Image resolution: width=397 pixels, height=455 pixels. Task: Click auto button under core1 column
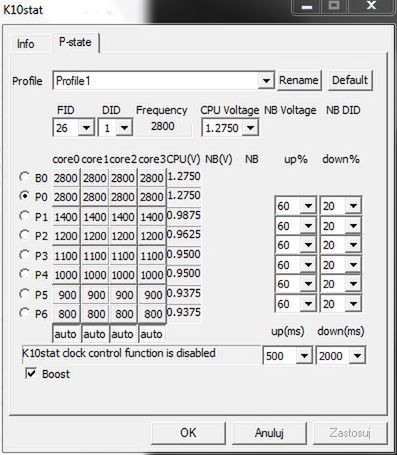click(x=95, y=334)
